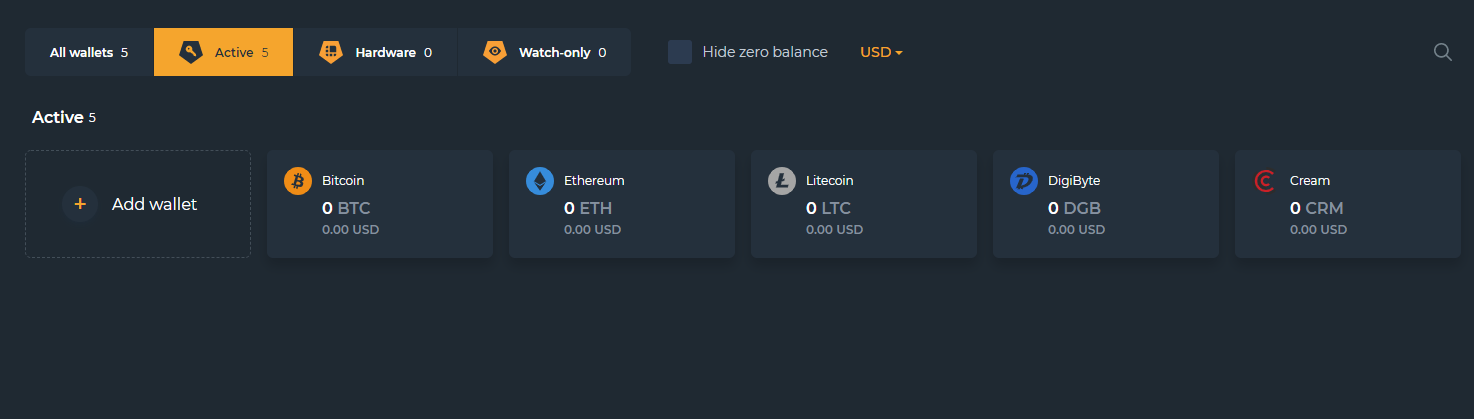This screenshot has width=1474, height=419.
Task: Click the Litecoin logo icon
Action: [782, 181]
